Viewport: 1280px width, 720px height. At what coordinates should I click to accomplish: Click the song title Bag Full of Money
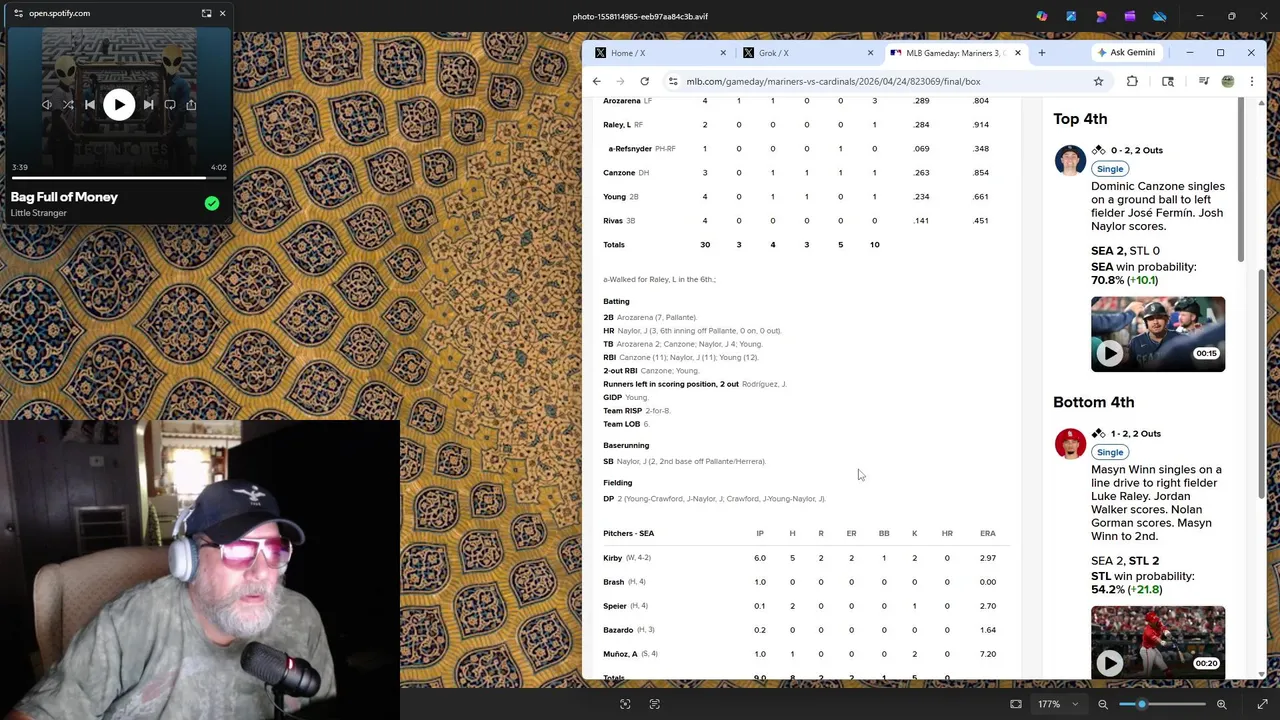pyautogui.click(x=65, y=197)
